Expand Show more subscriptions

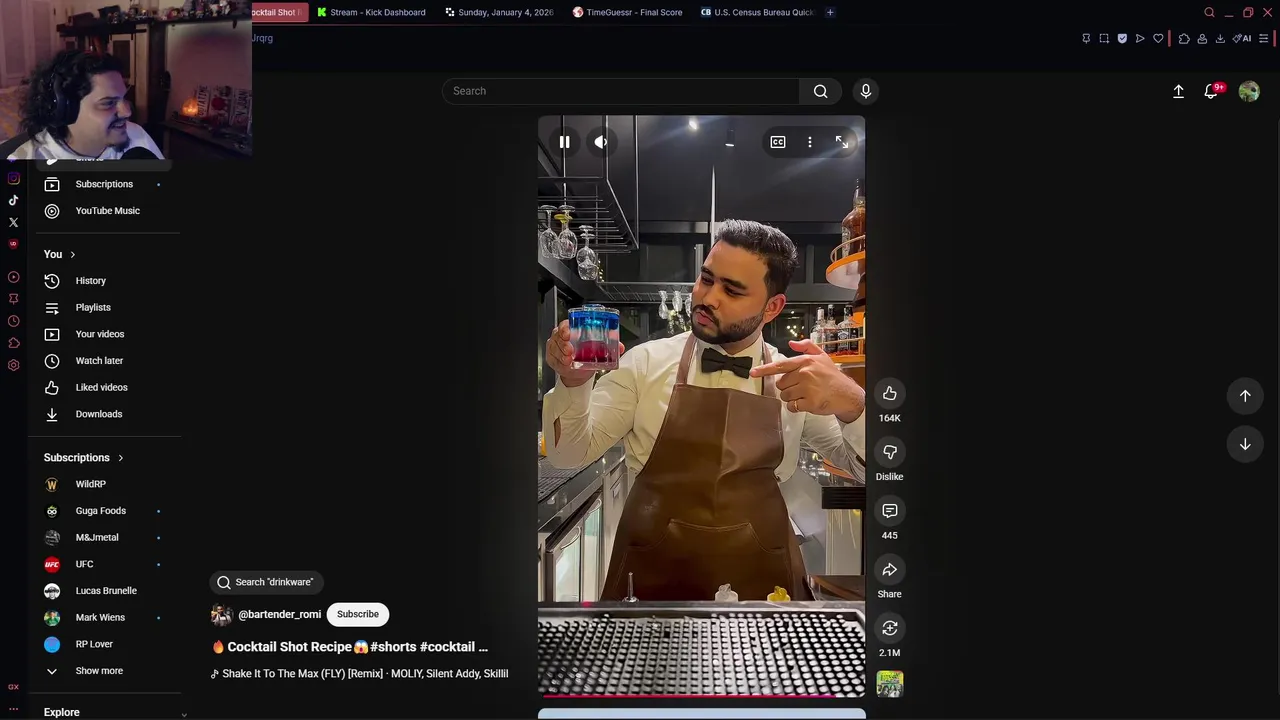(104, 671)
